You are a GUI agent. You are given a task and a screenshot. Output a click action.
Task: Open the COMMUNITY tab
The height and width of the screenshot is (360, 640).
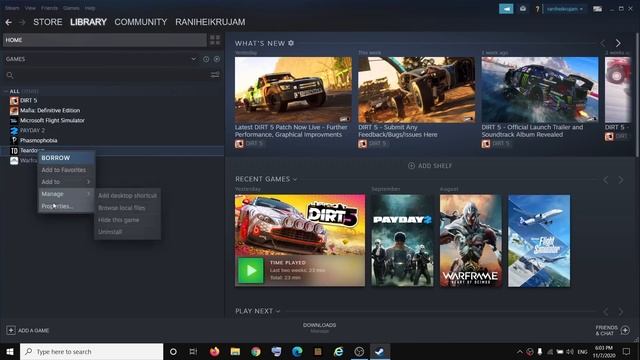coord(141,22)
